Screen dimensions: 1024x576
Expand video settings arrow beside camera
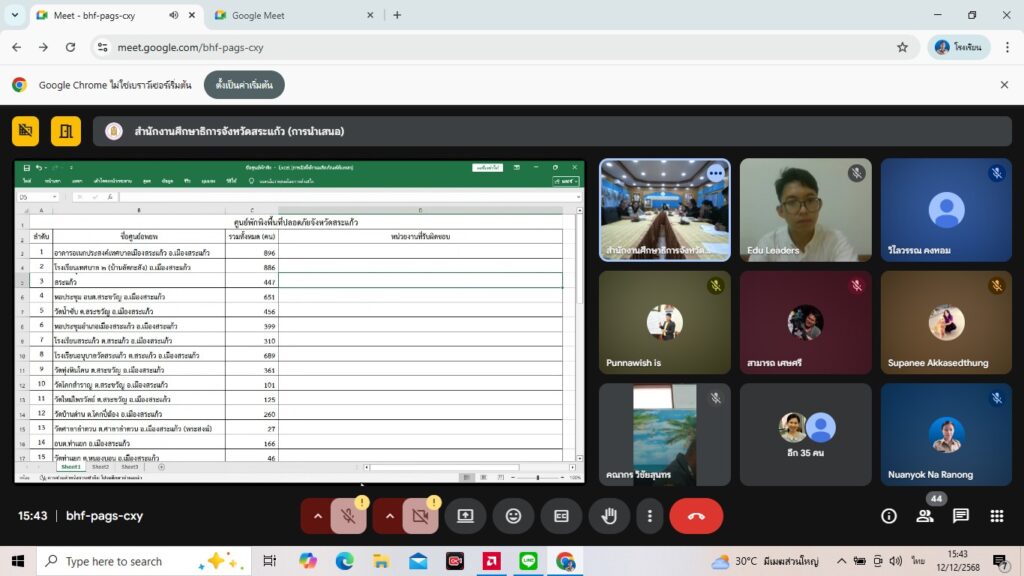click(390, 516)
